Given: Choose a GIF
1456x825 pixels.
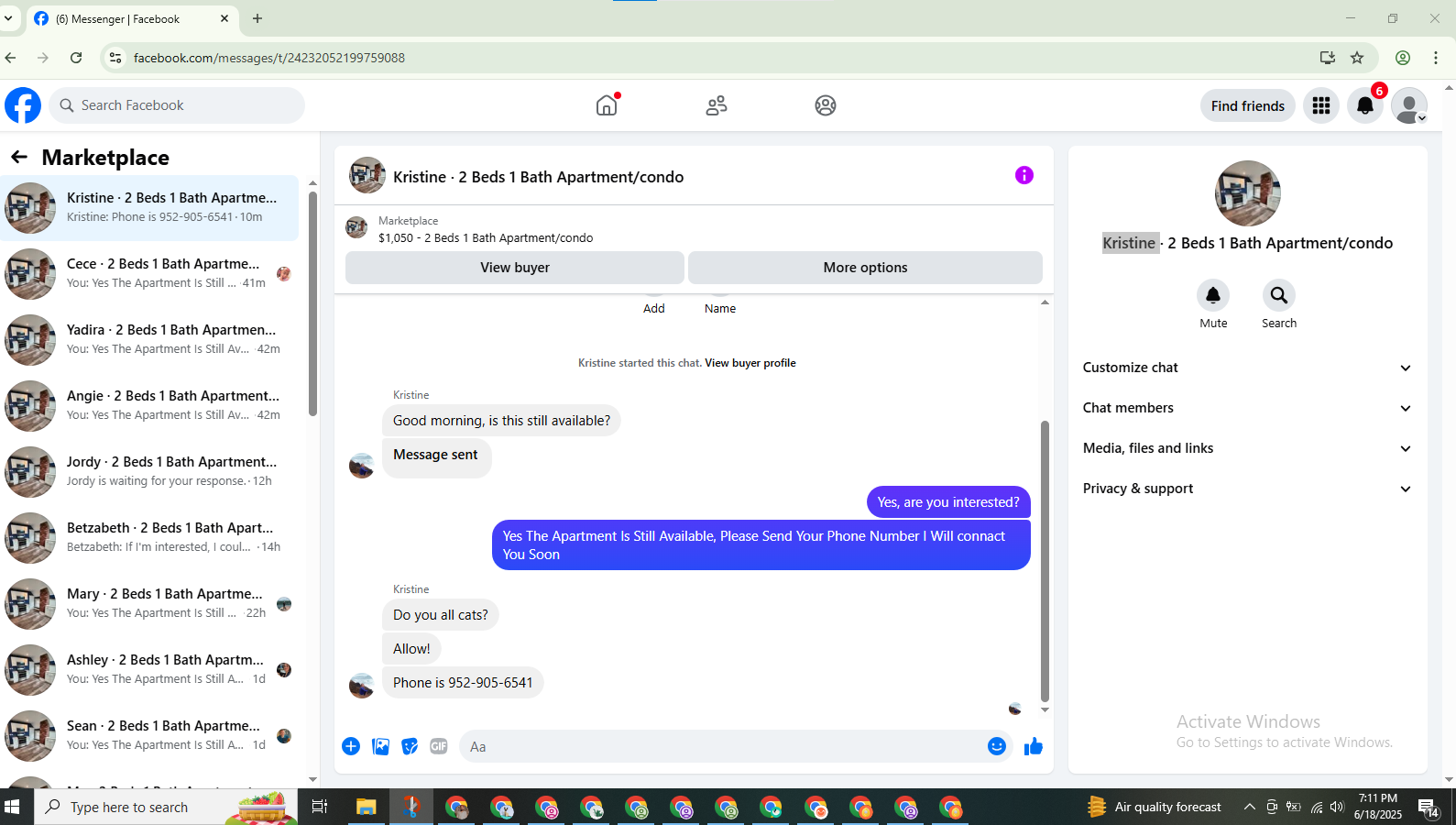Looking at the screenshot, I should pyautogui.click(x=439, y=746).
